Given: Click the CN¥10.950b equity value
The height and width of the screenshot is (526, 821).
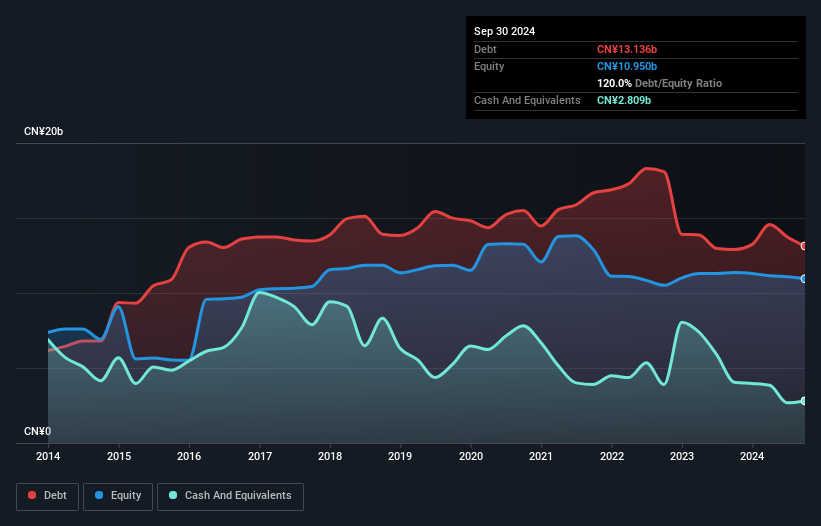Looking at the screenshot, I should coord(627,66).
